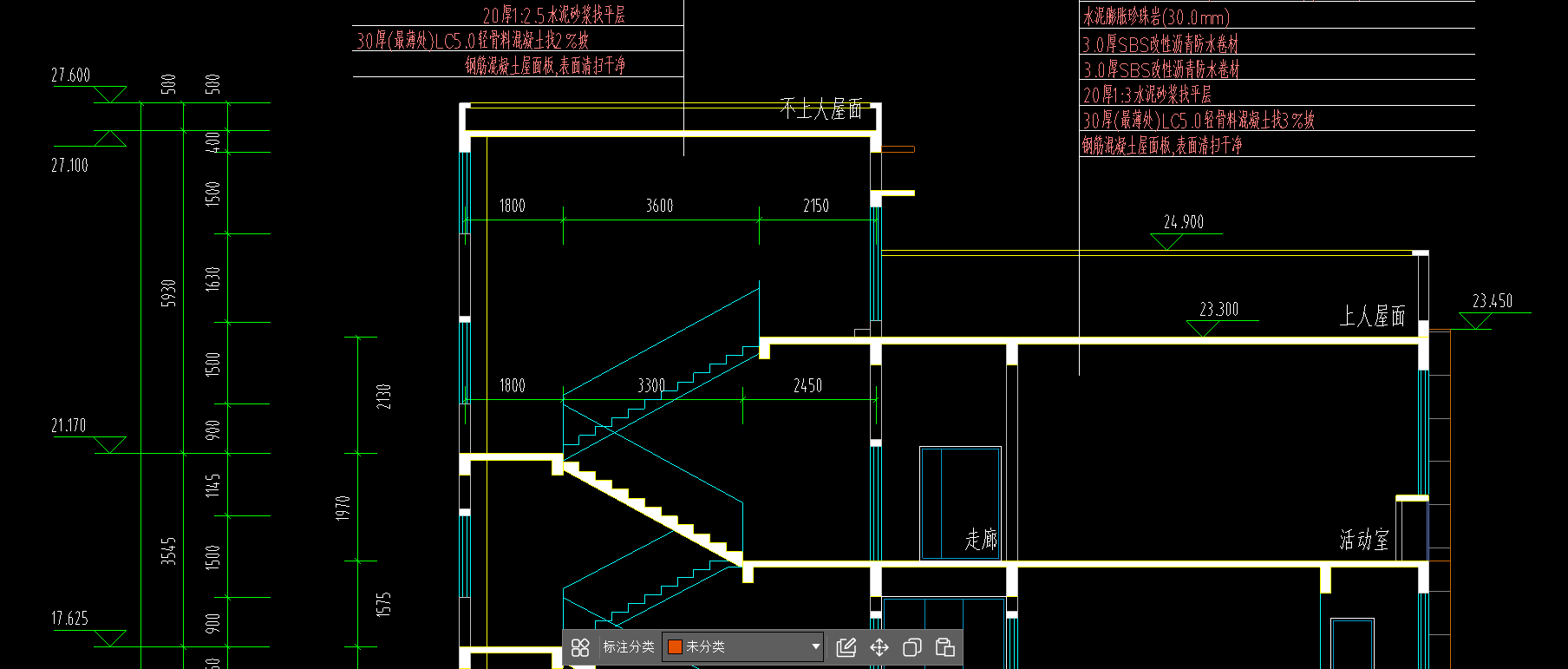Click the edit annotation pencil icon
Viewport: 1568px width, 669px height.
coord(846,647)
